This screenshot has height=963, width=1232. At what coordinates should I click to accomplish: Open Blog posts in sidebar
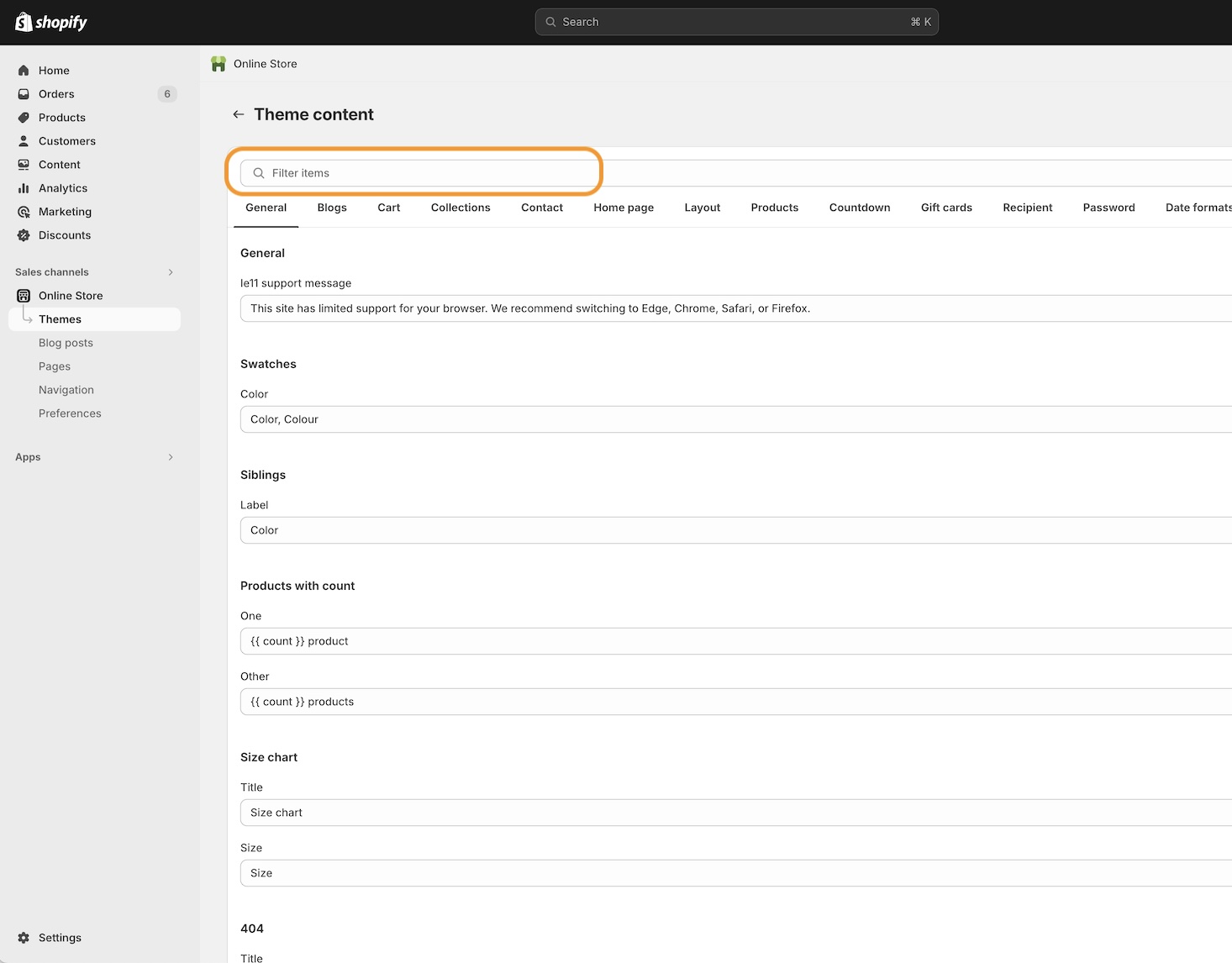coord(66,343)
